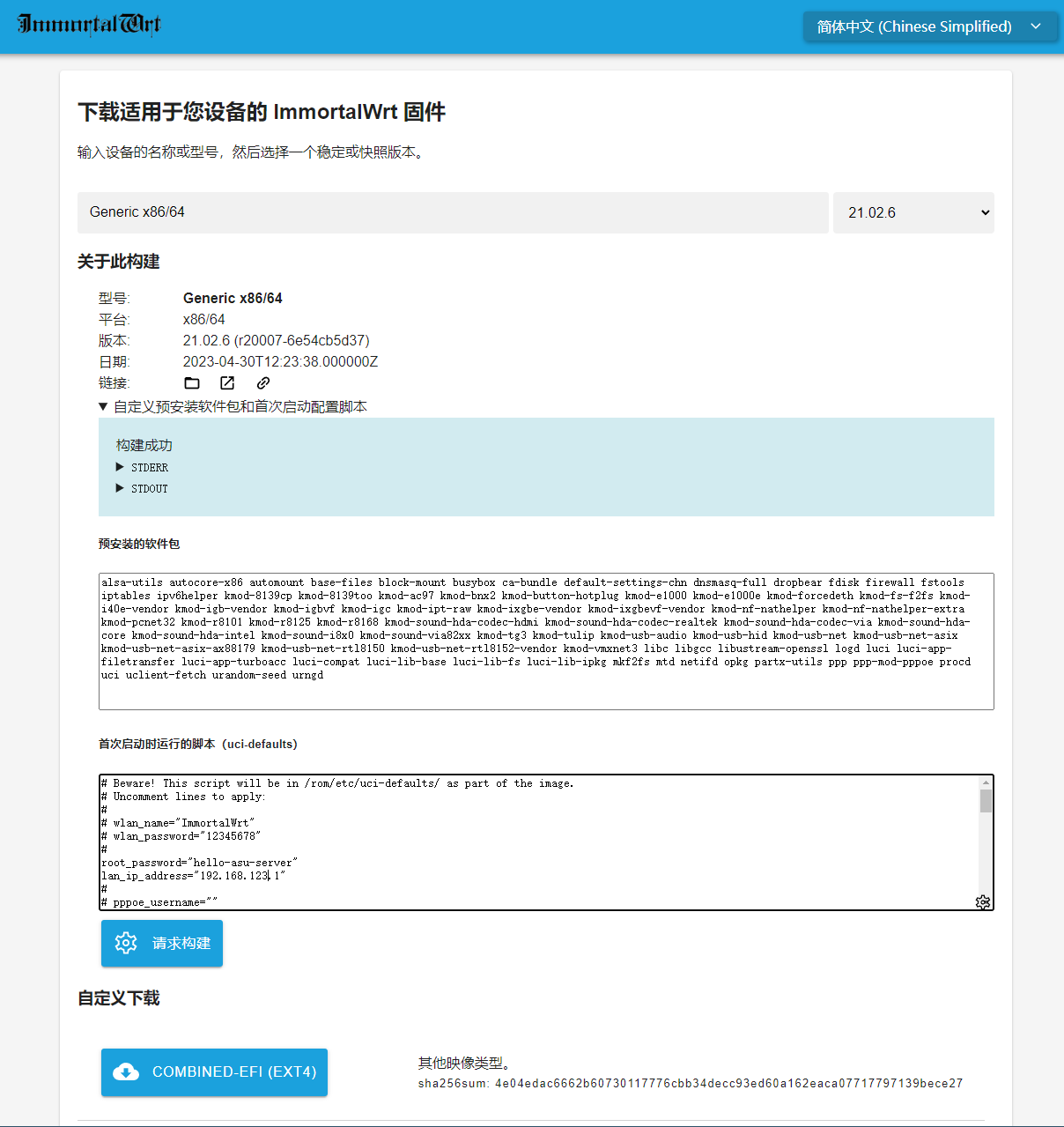The image size is (1064, 1127).
Task: Select the sha256sum checksum text
Action: coord(690,1084)
